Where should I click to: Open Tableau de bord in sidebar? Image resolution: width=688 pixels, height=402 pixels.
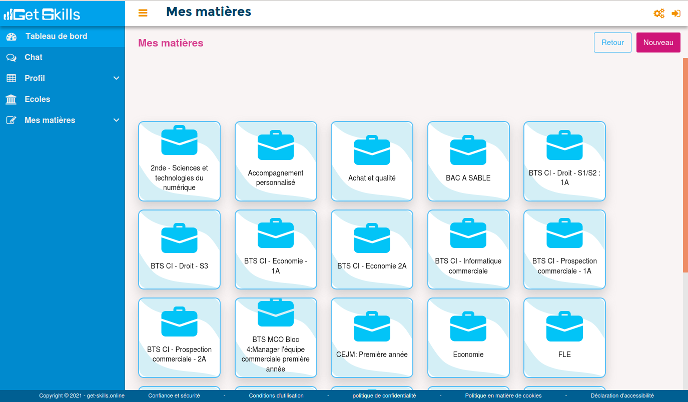click(x=56, y=36)
